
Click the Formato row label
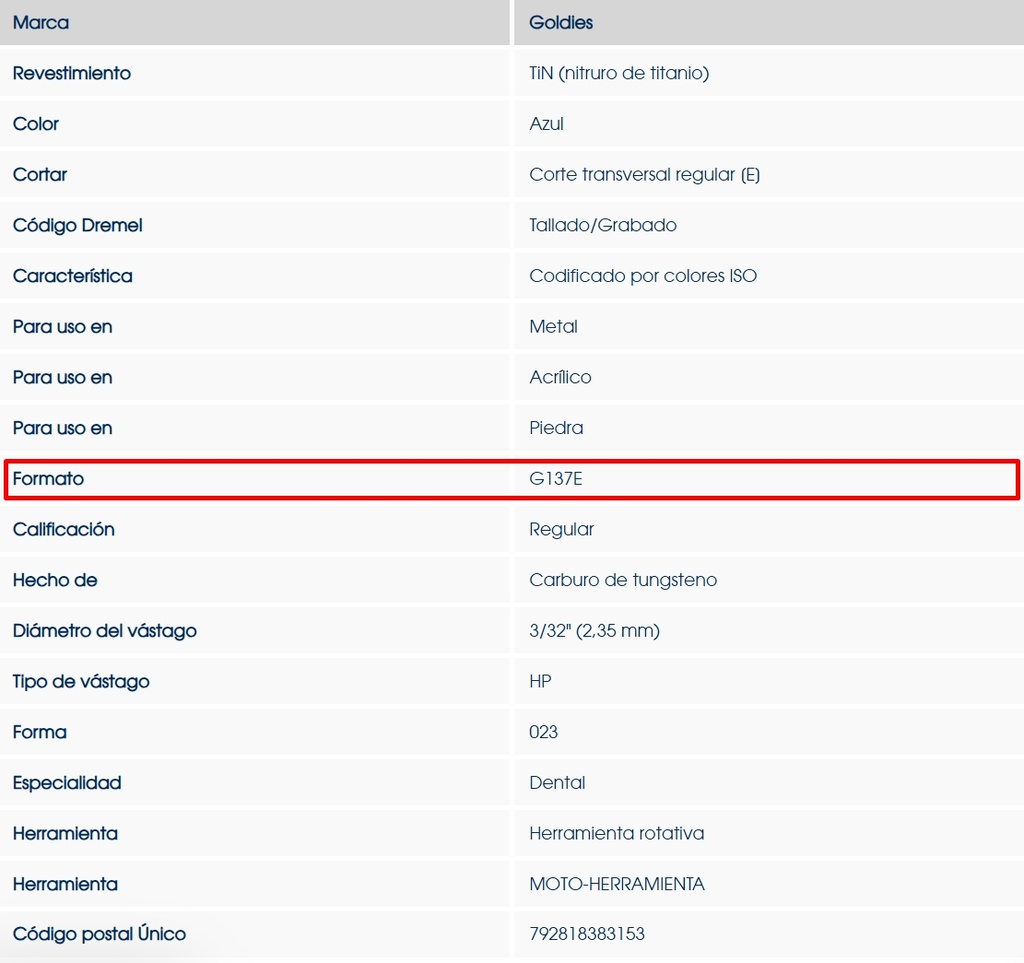point(48,479)
